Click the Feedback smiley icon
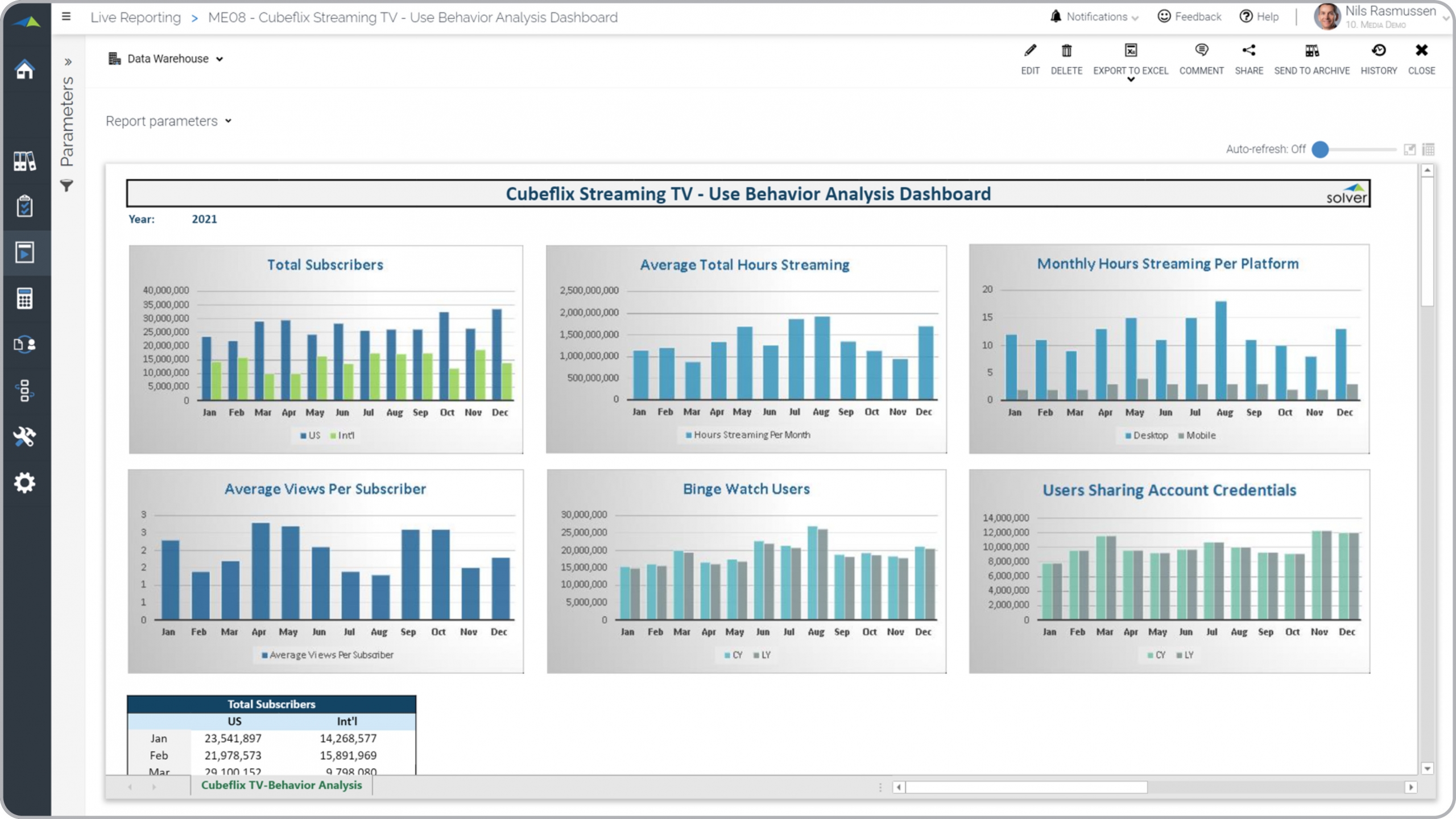 [1164, 16]
